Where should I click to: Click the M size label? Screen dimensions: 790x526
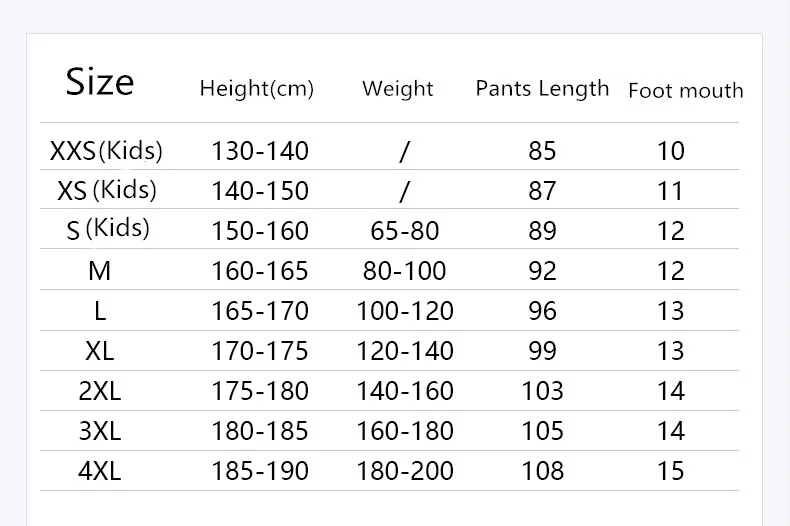(x=100, y=271)
